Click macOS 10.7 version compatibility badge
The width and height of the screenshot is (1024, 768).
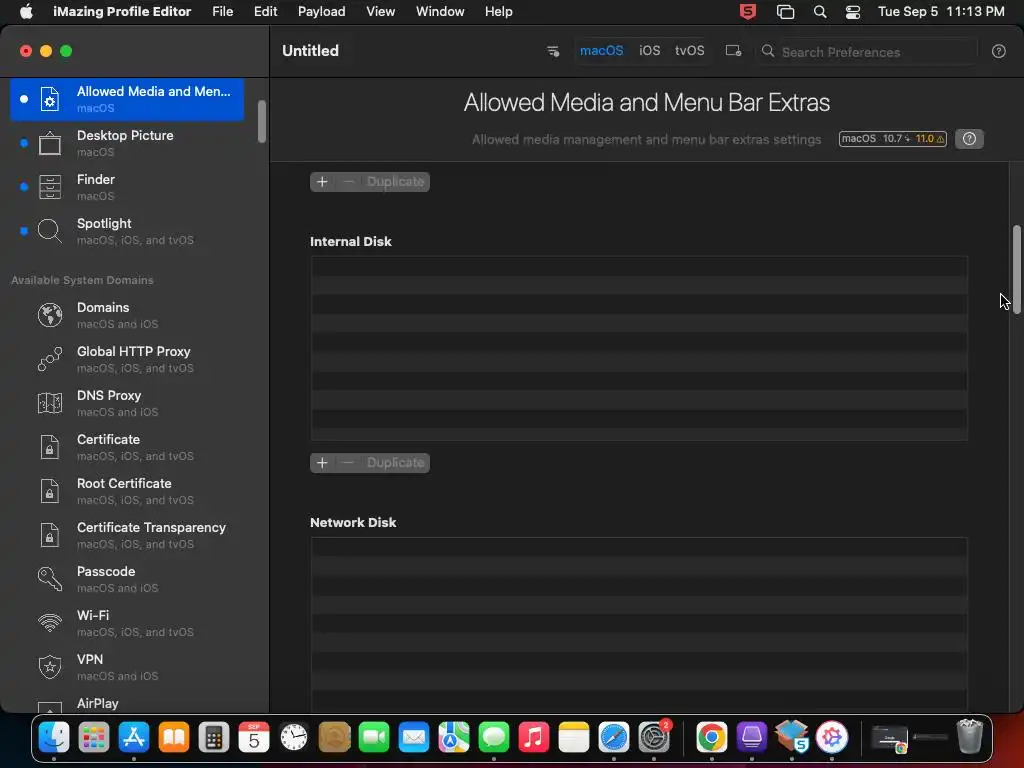(x=892, y=138)
